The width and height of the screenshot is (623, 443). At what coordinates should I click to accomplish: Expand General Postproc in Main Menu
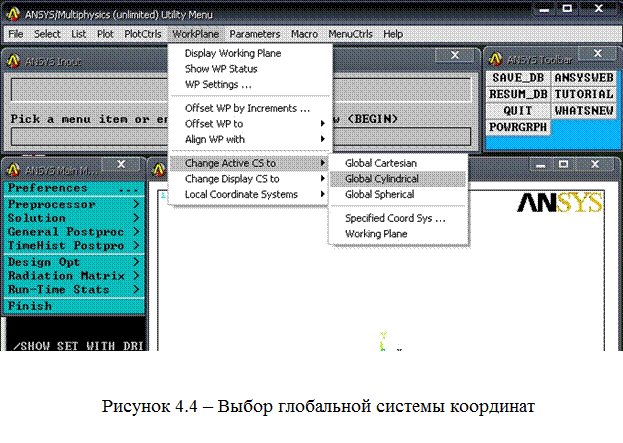(74, 232)
